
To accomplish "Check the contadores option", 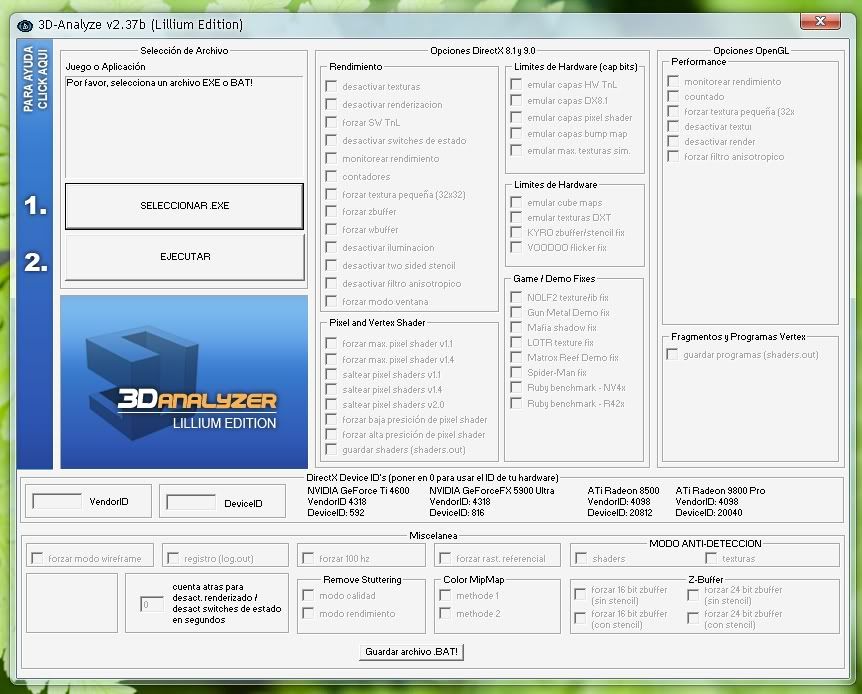I will 331,176.
